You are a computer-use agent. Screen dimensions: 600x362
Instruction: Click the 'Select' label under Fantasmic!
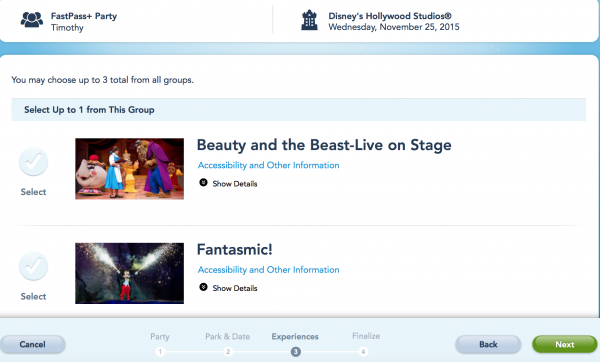33,296
